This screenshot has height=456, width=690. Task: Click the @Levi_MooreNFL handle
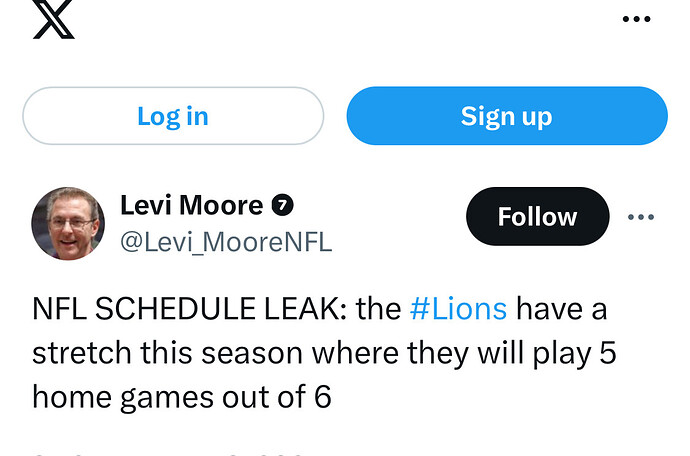[x=226, y=242]
